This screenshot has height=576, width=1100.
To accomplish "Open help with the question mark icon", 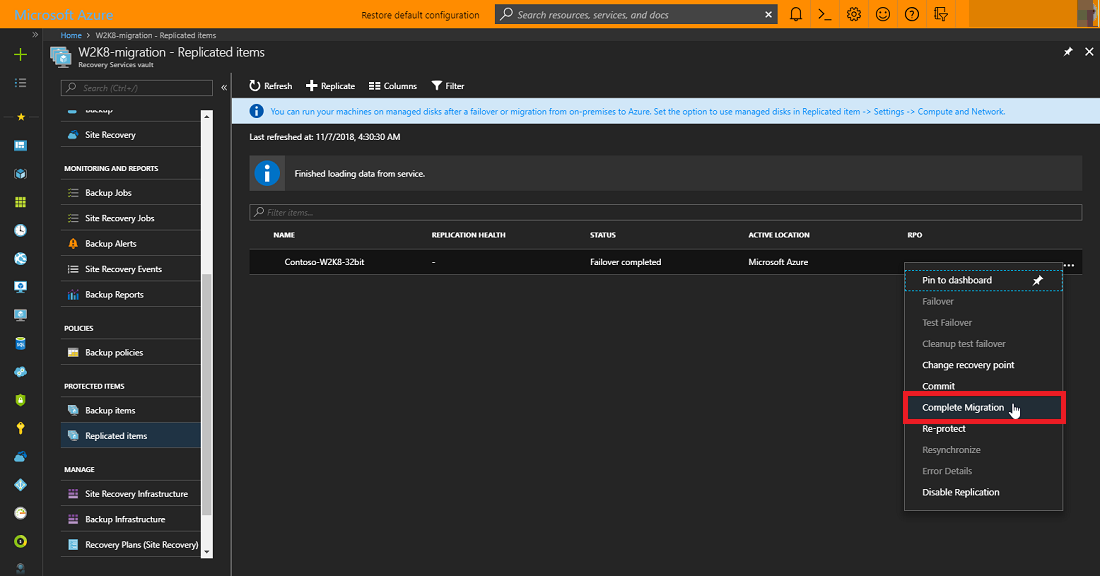I will [x=910, y=14].
